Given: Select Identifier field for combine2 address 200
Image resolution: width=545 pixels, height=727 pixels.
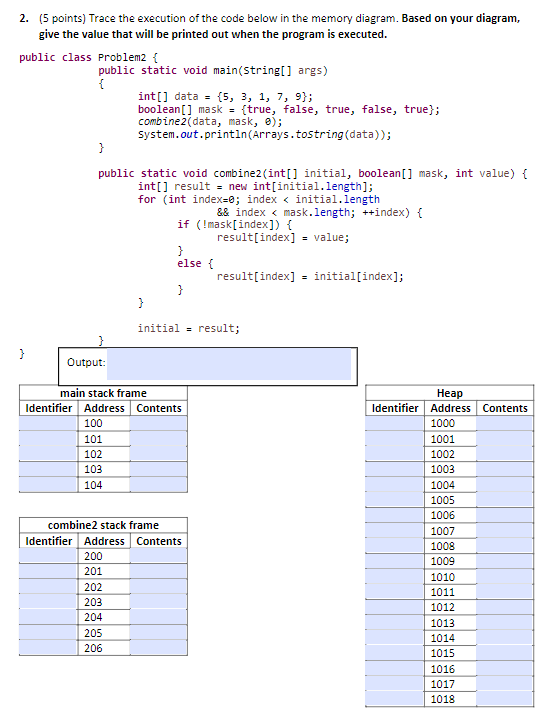Looking at the screenshot, I should click(x=48, y=556).
